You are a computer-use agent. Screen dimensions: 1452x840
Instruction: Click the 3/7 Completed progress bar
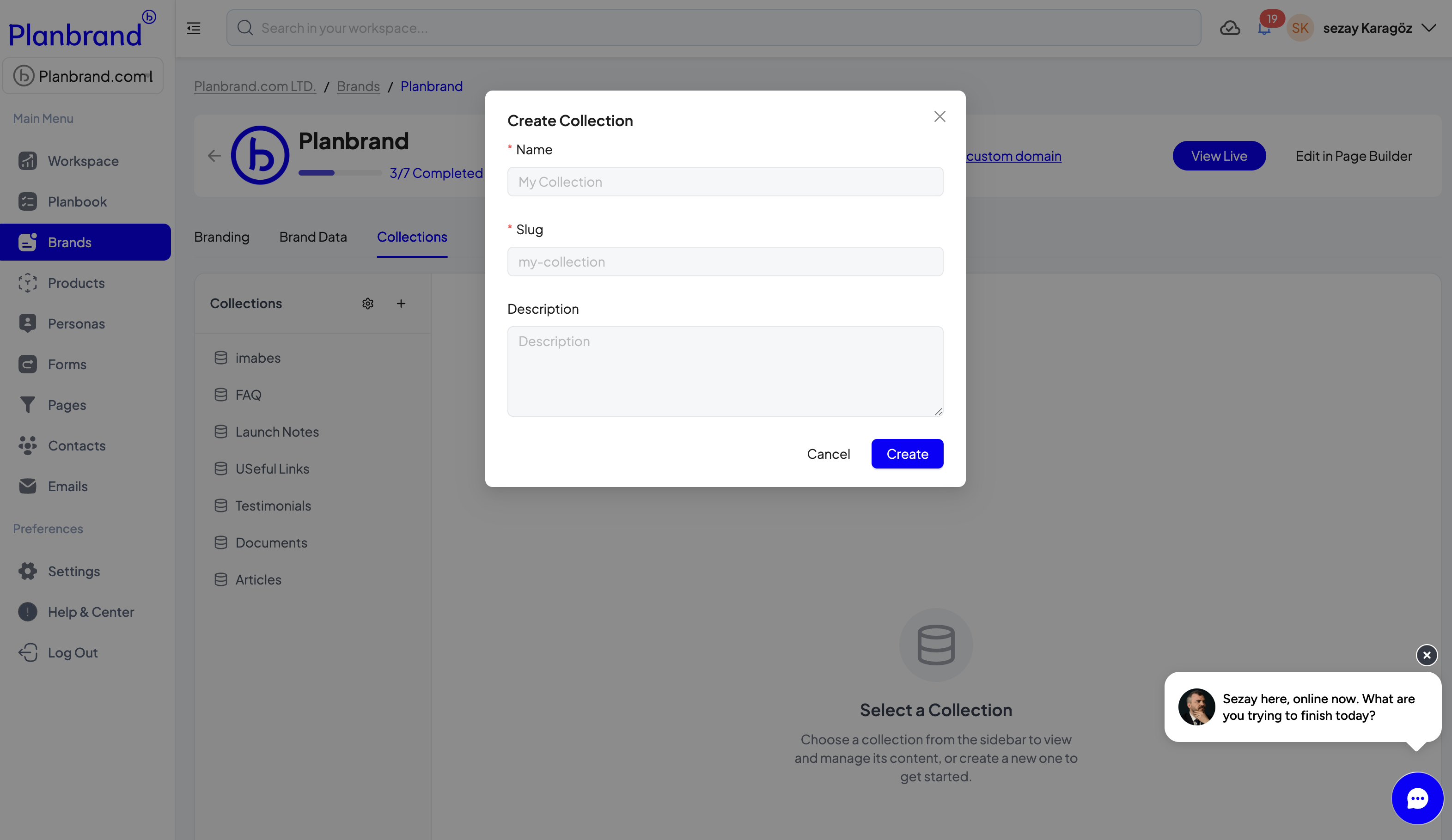pos(340,173)
